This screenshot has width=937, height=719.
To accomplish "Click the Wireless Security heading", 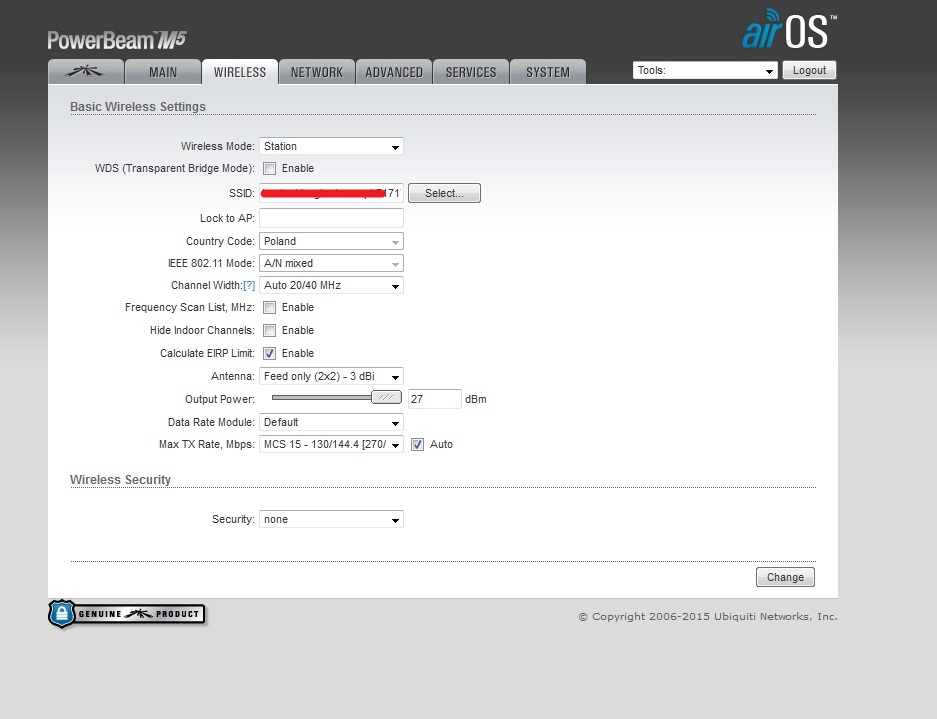I will point(120,479).
